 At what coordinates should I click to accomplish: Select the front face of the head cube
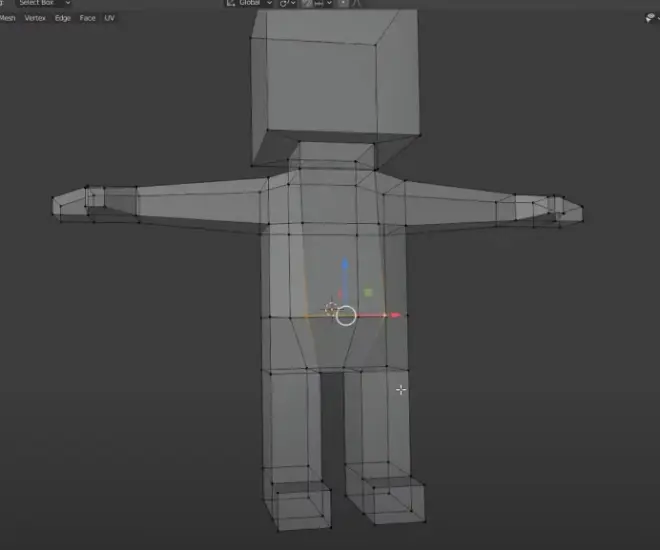(x=322, y=84)
